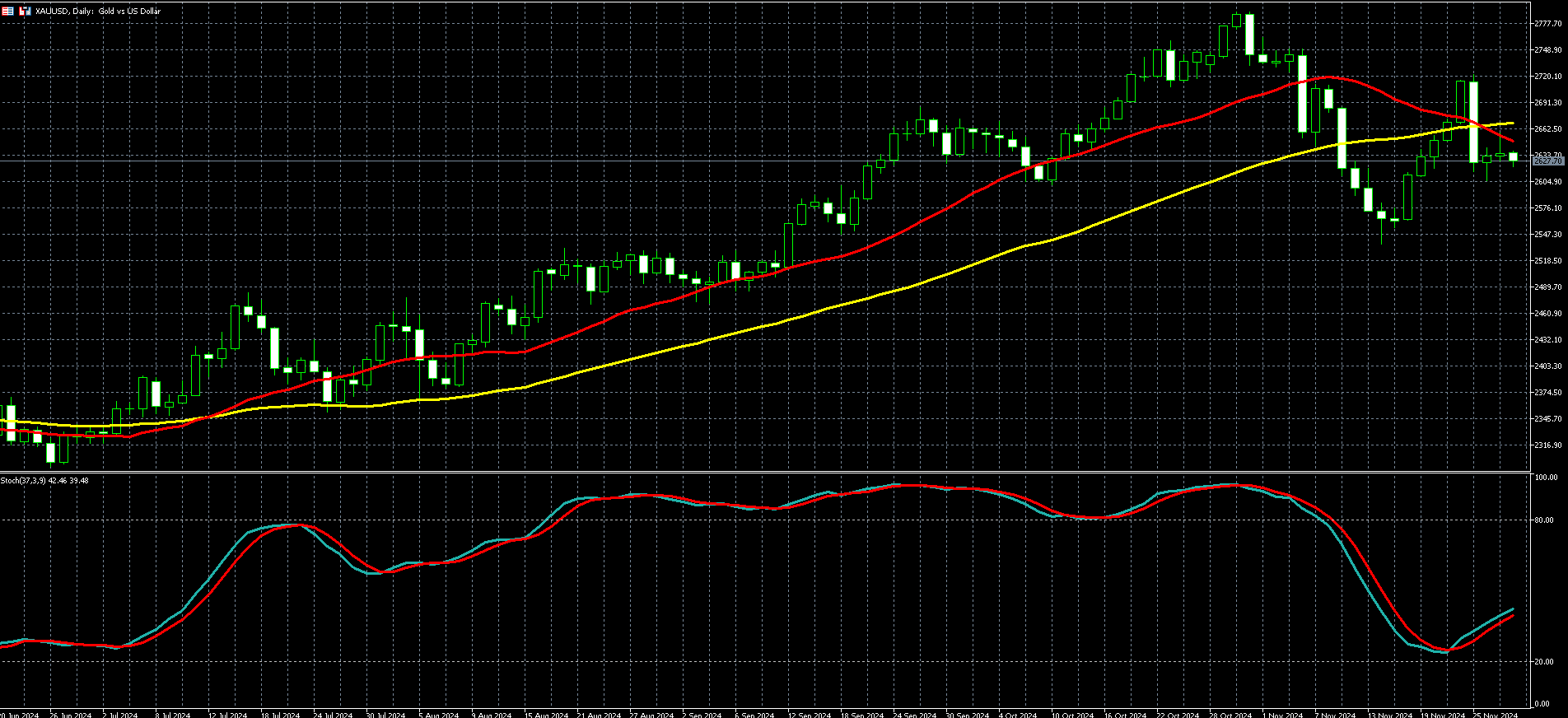Click the '1 Nov 2024' date on the time axis
Screen dimensions: 1568x718
point(1283,715)
